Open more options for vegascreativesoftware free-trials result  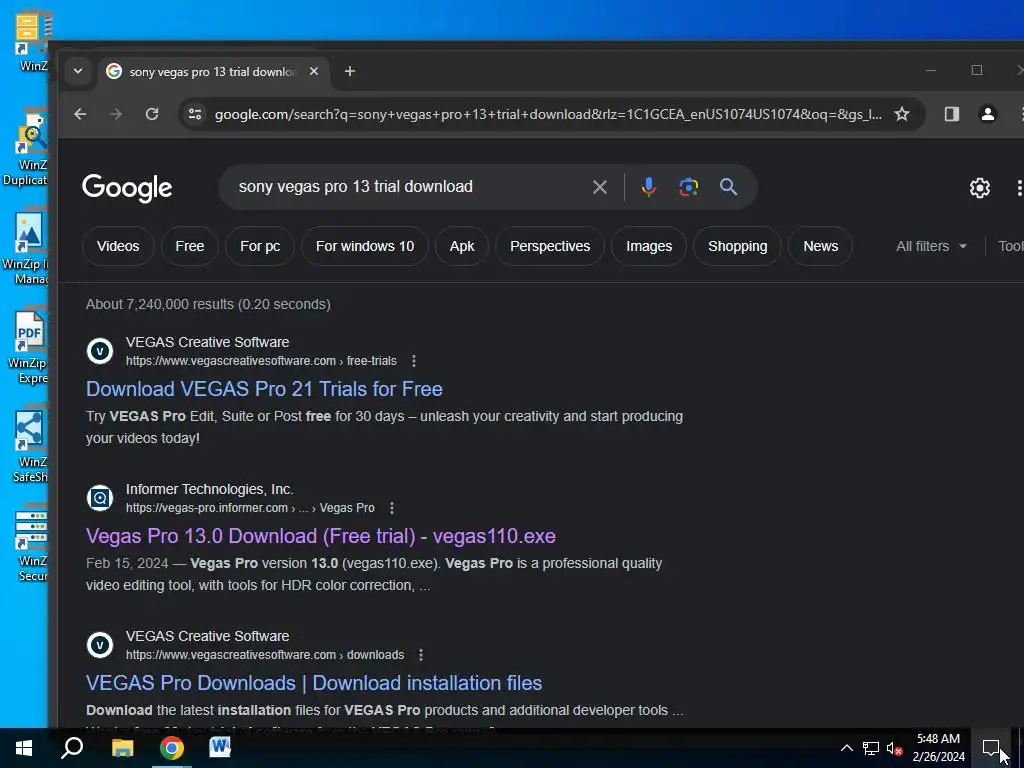point(414,361)
